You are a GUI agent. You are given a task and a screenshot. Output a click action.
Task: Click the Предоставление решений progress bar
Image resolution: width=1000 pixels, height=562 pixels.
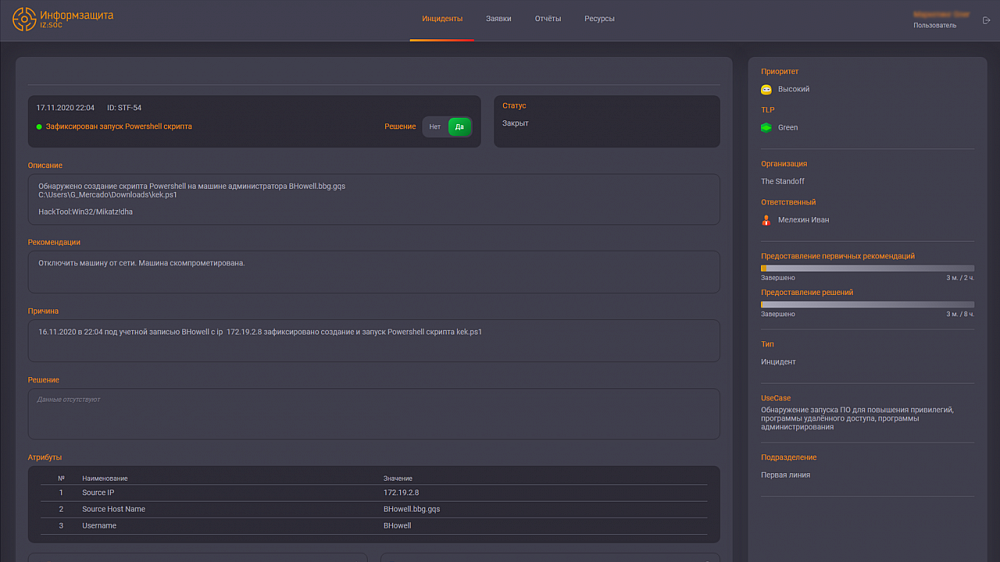tap(867, 305)
